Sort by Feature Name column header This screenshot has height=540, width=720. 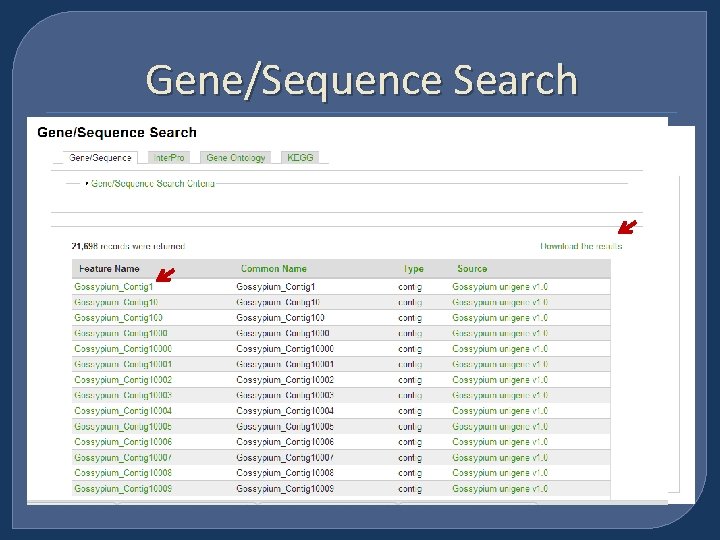109,269
